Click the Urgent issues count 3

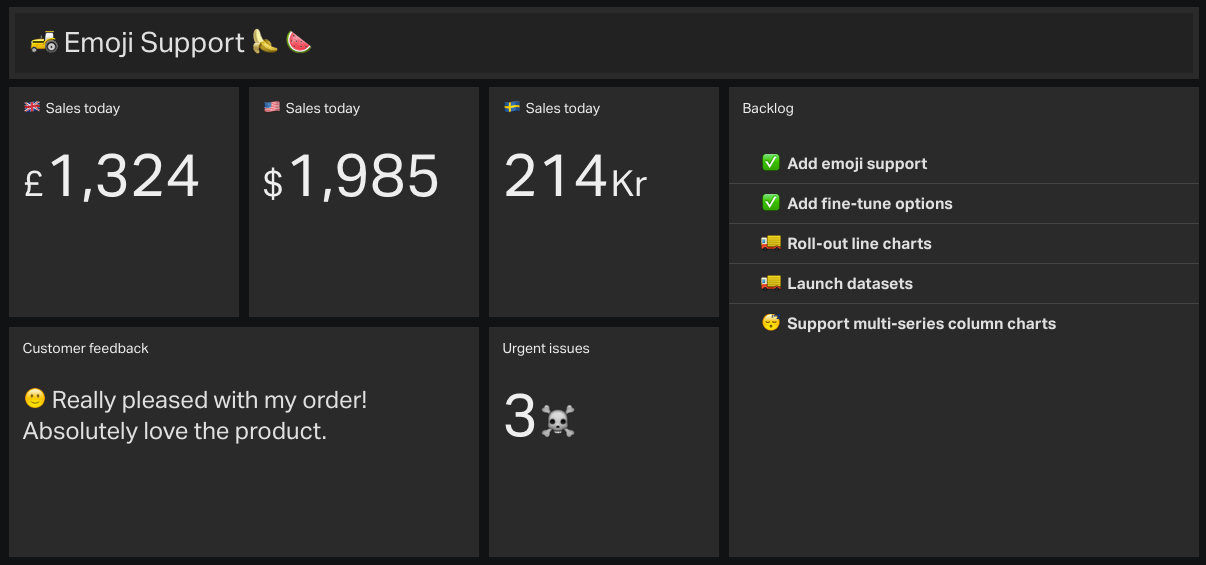tap(520, 417)
